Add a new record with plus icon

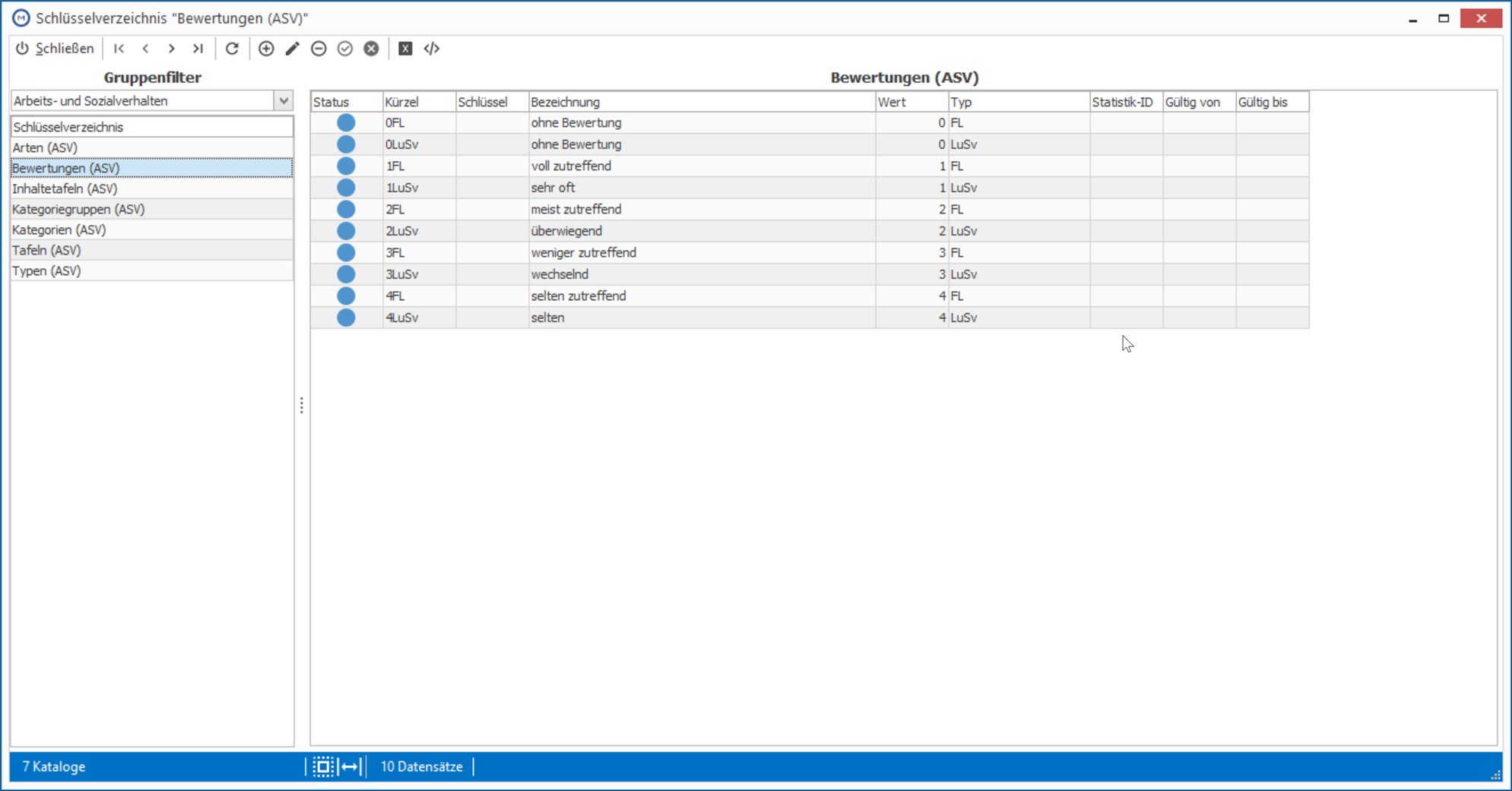[266, 49]
